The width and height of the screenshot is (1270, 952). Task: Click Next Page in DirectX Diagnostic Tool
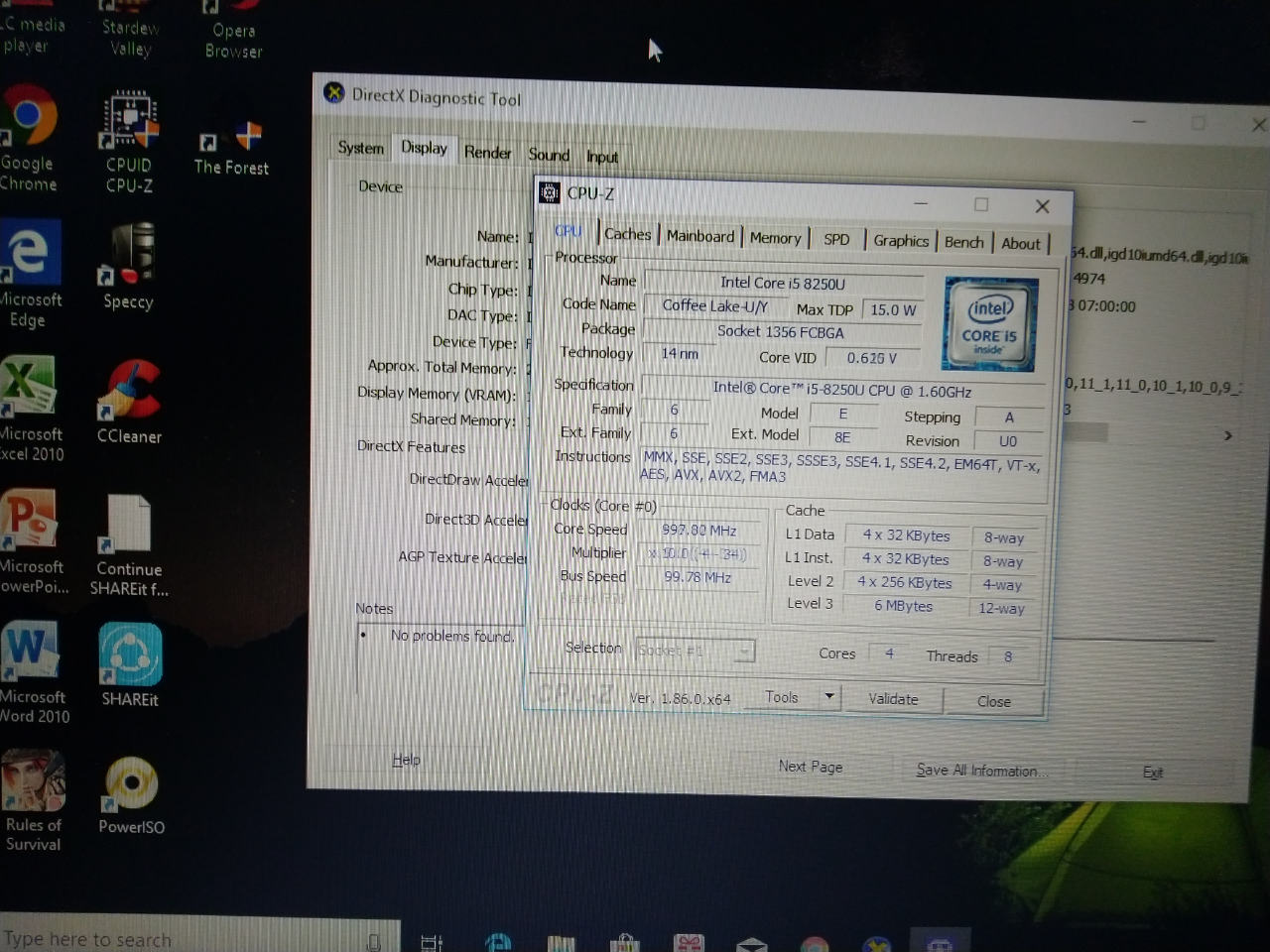(x=811, y=767)
